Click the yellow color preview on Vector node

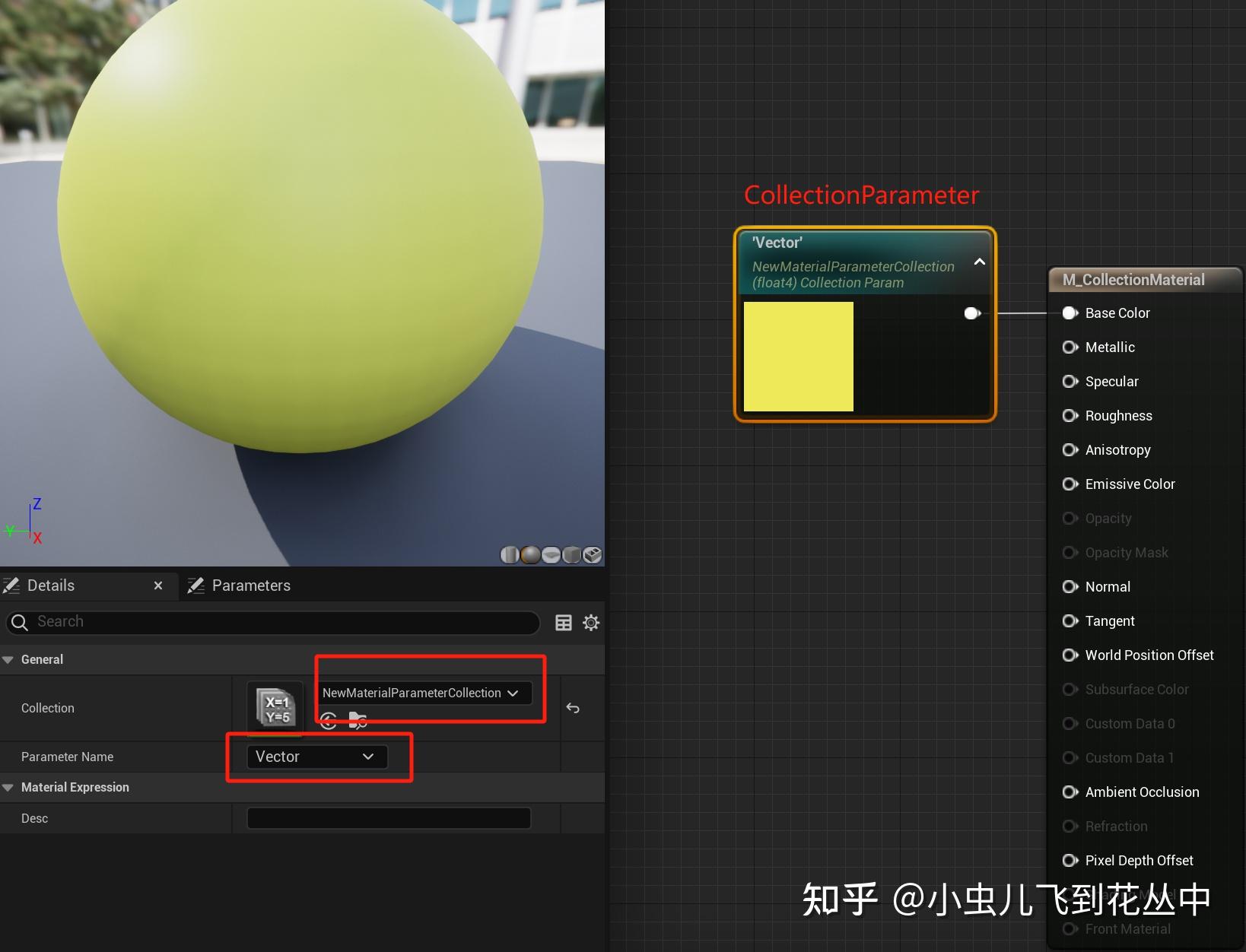(799, 357)
